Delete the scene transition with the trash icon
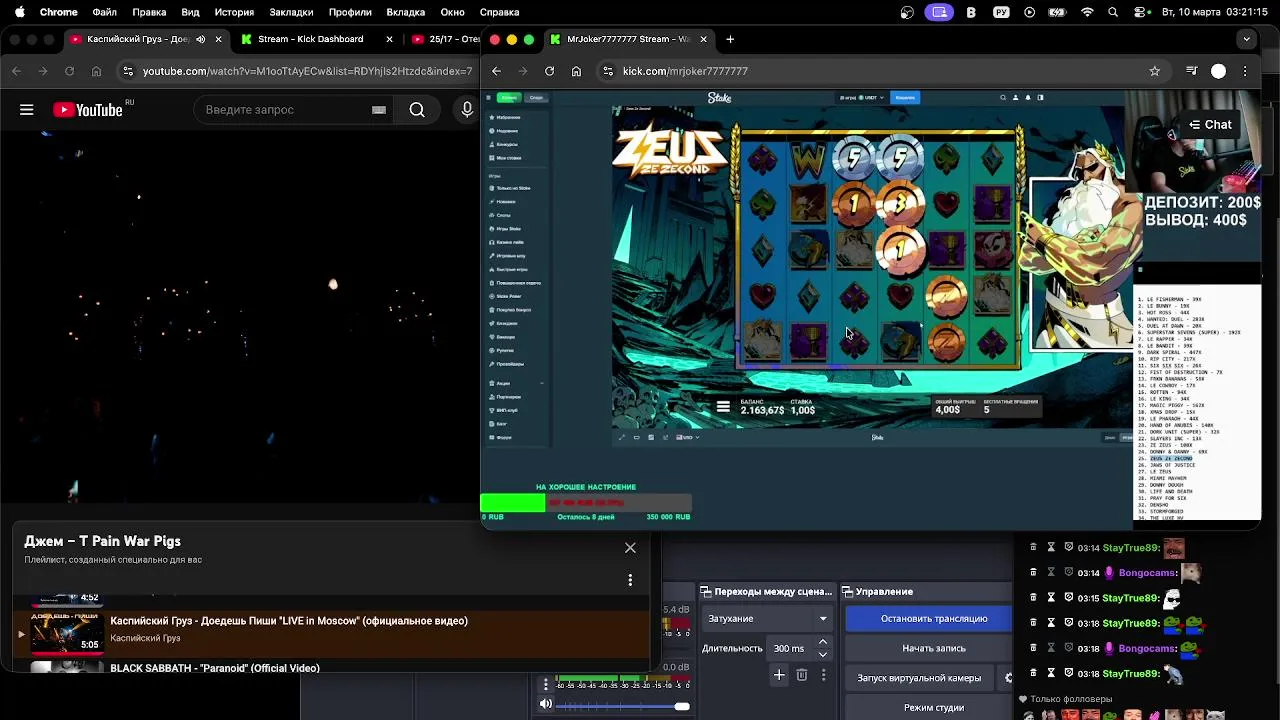This screenshot has height=720, width=1280. [802, 675]
